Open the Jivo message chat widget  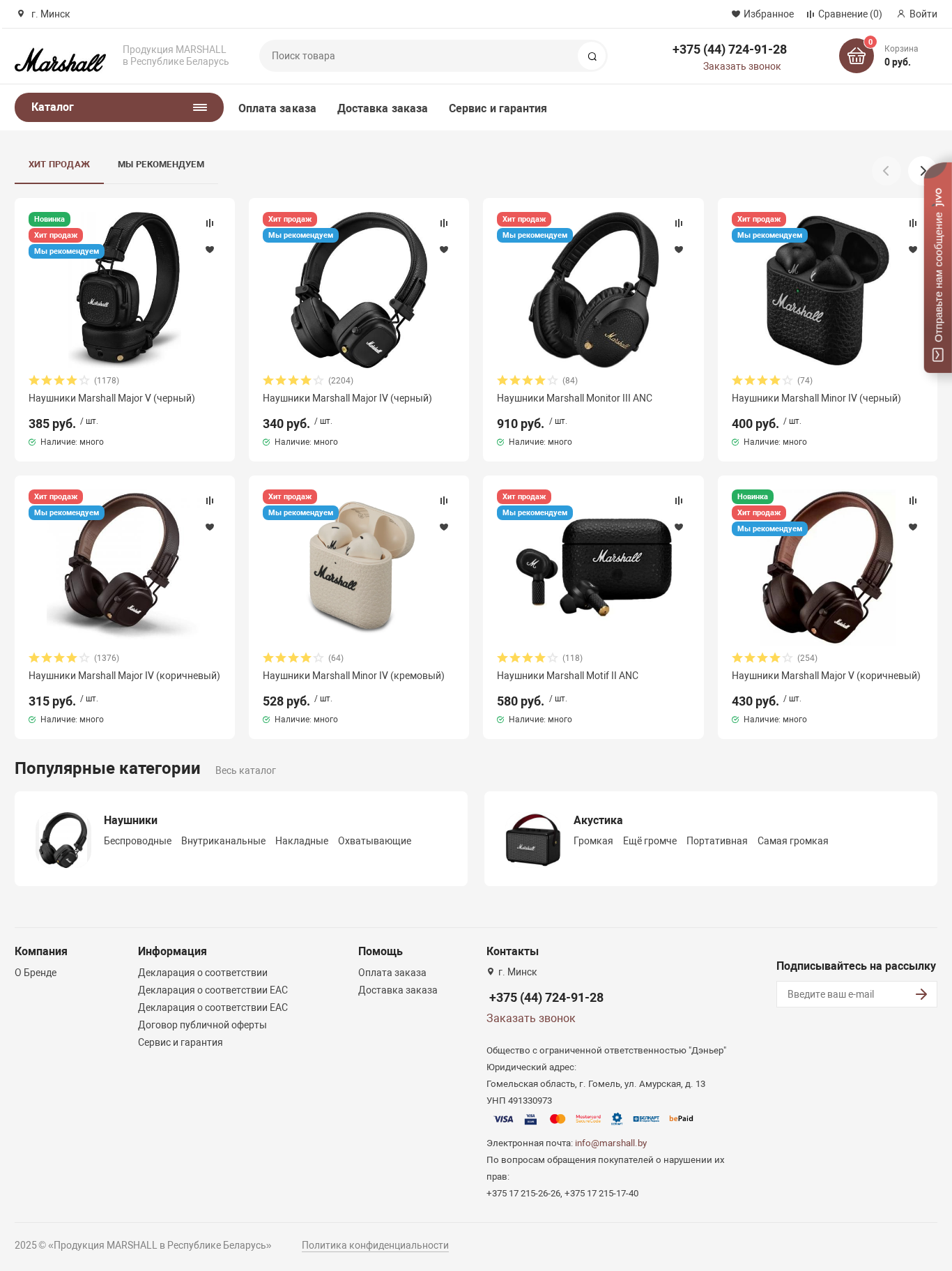938,268
